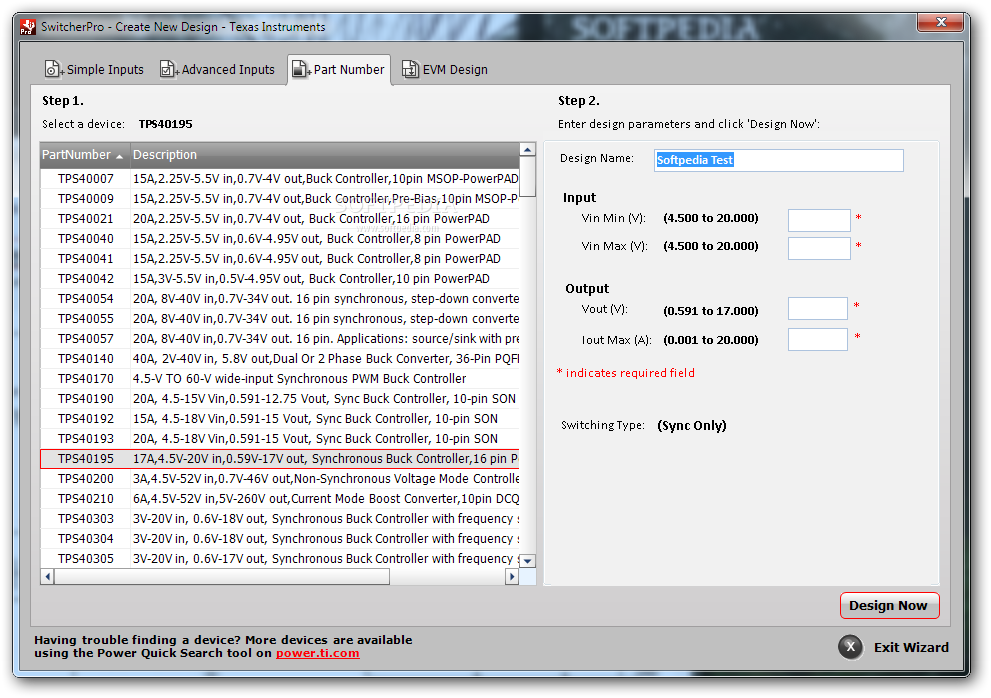Image resolution: width=991 pixels, height=698 pixels.
Task: Click '6A,4.5V-52V in,5V-260V out' boost converter description
Action: click(325, 499)
